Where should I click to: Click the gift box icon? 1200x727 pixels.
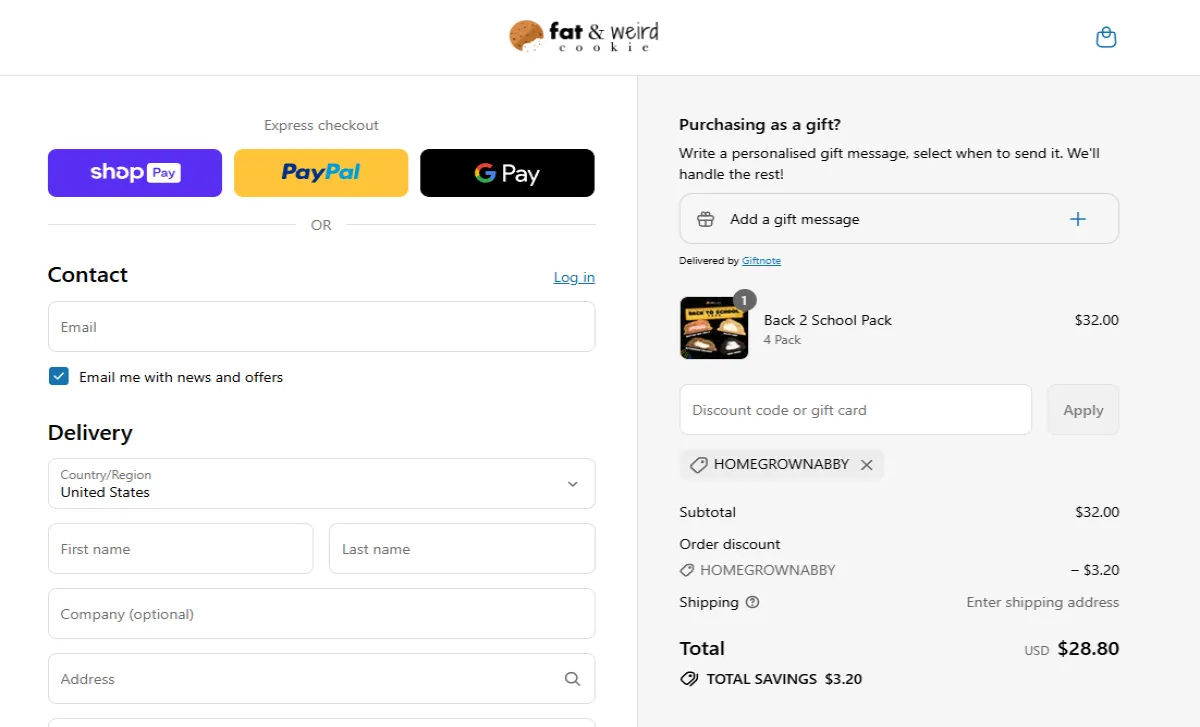pyautogui.click(x=706, y=219)
